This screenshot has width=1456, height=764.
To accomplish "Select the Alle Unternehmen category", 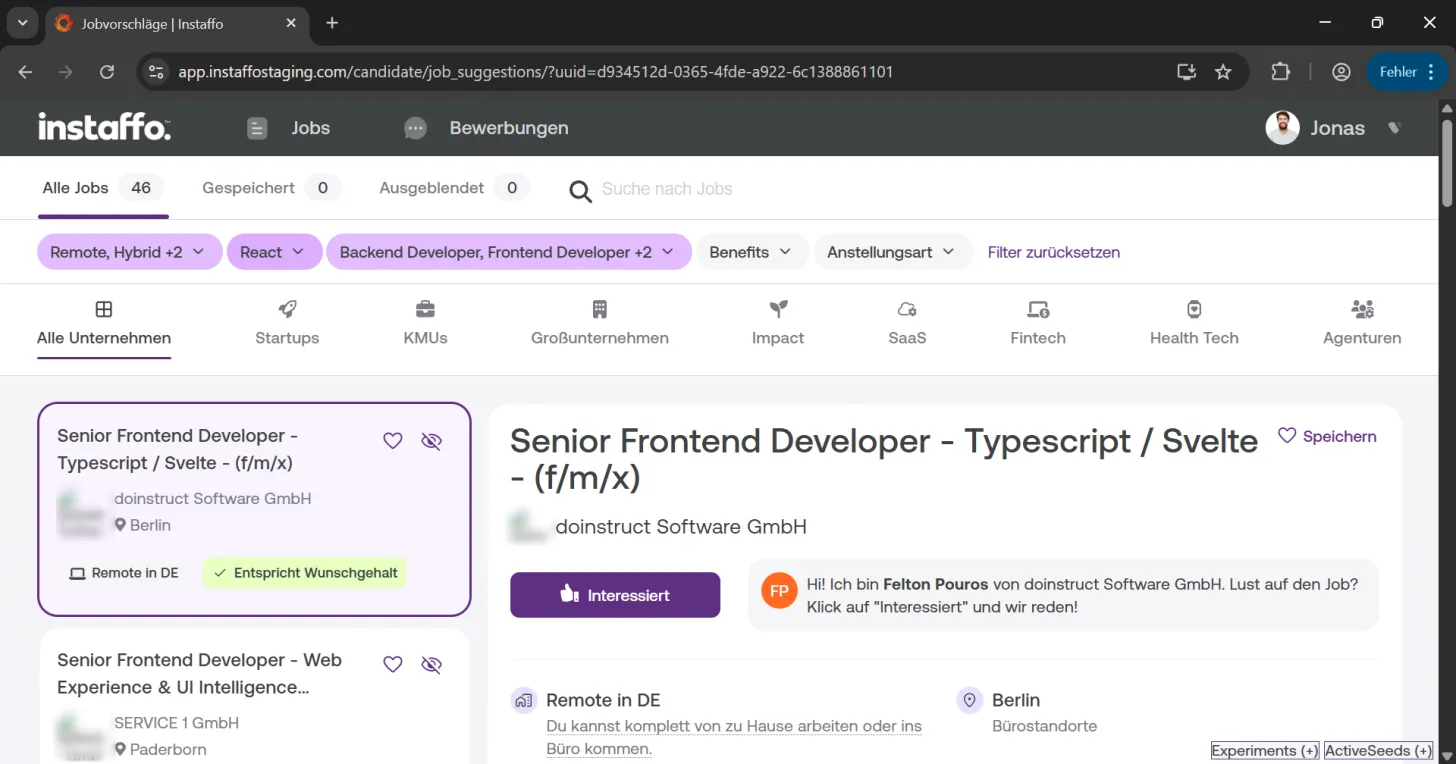I will pos(104,323).
